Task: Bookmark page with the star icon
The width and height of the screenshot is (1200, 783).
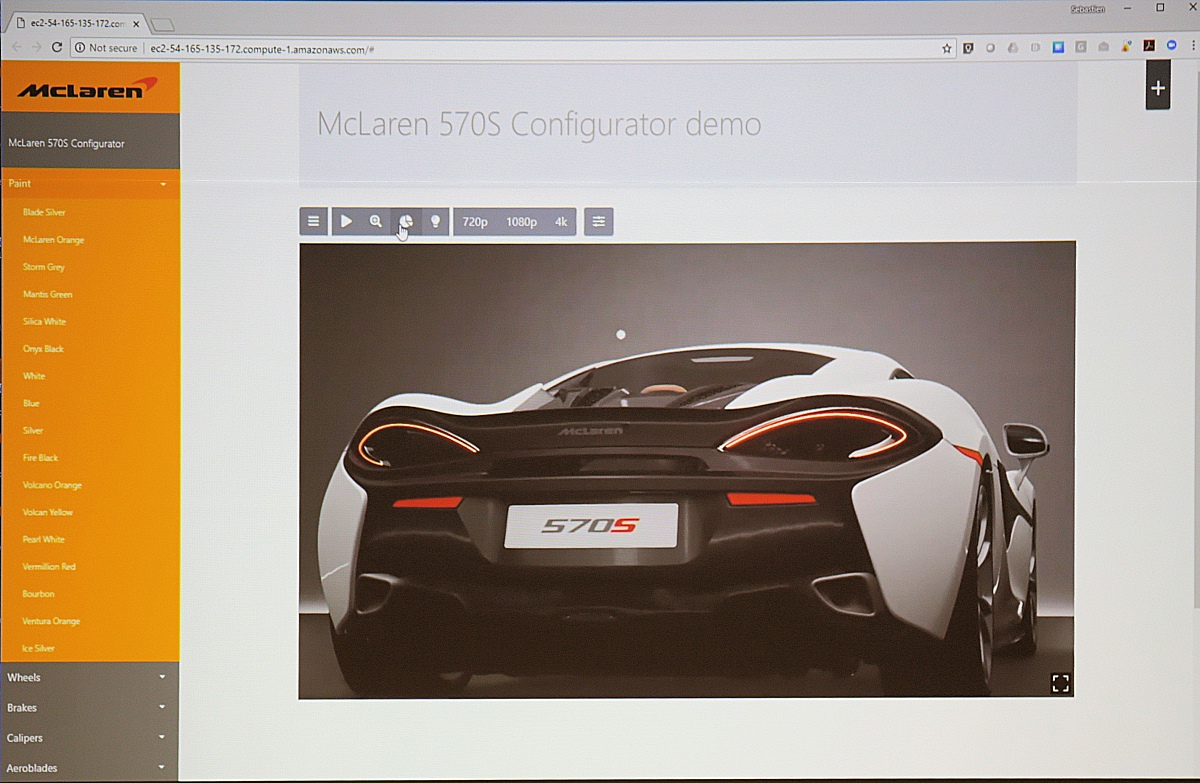Action: coord(946,48)
